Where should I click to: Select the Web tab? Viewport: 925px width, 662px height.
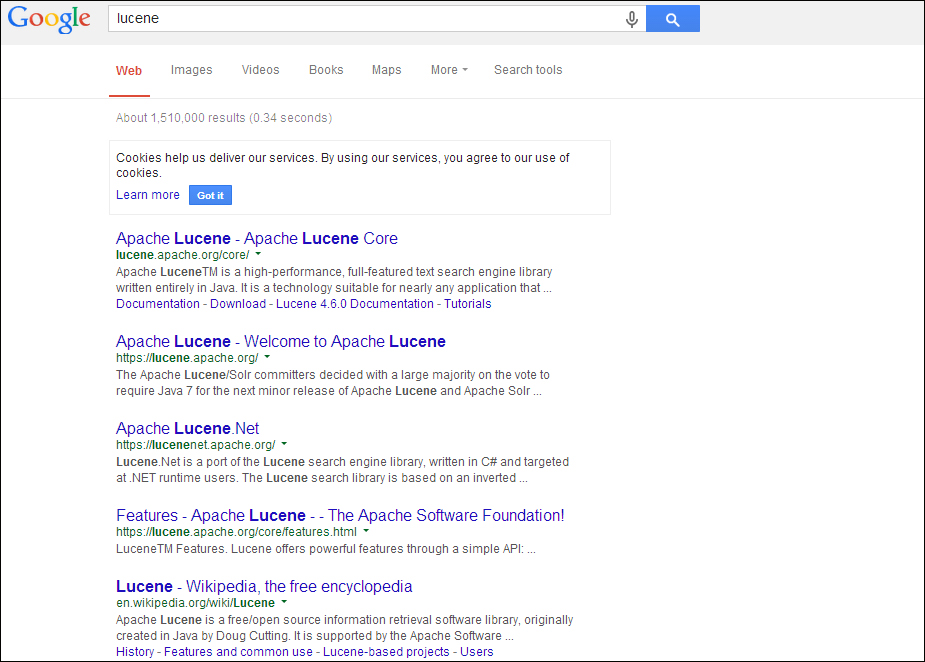(129, 70)
